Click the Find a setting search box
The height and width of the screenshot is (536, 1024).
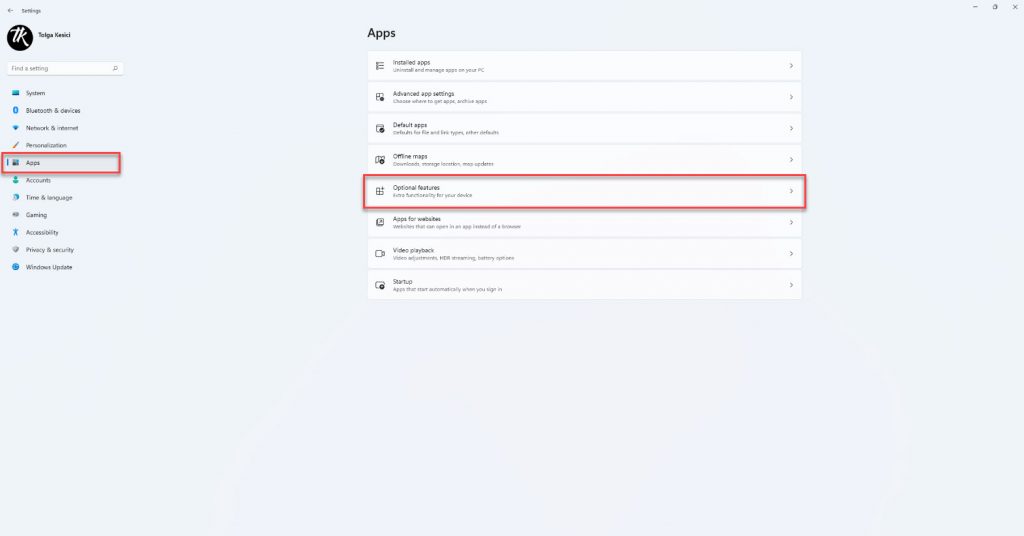[65, 69]
